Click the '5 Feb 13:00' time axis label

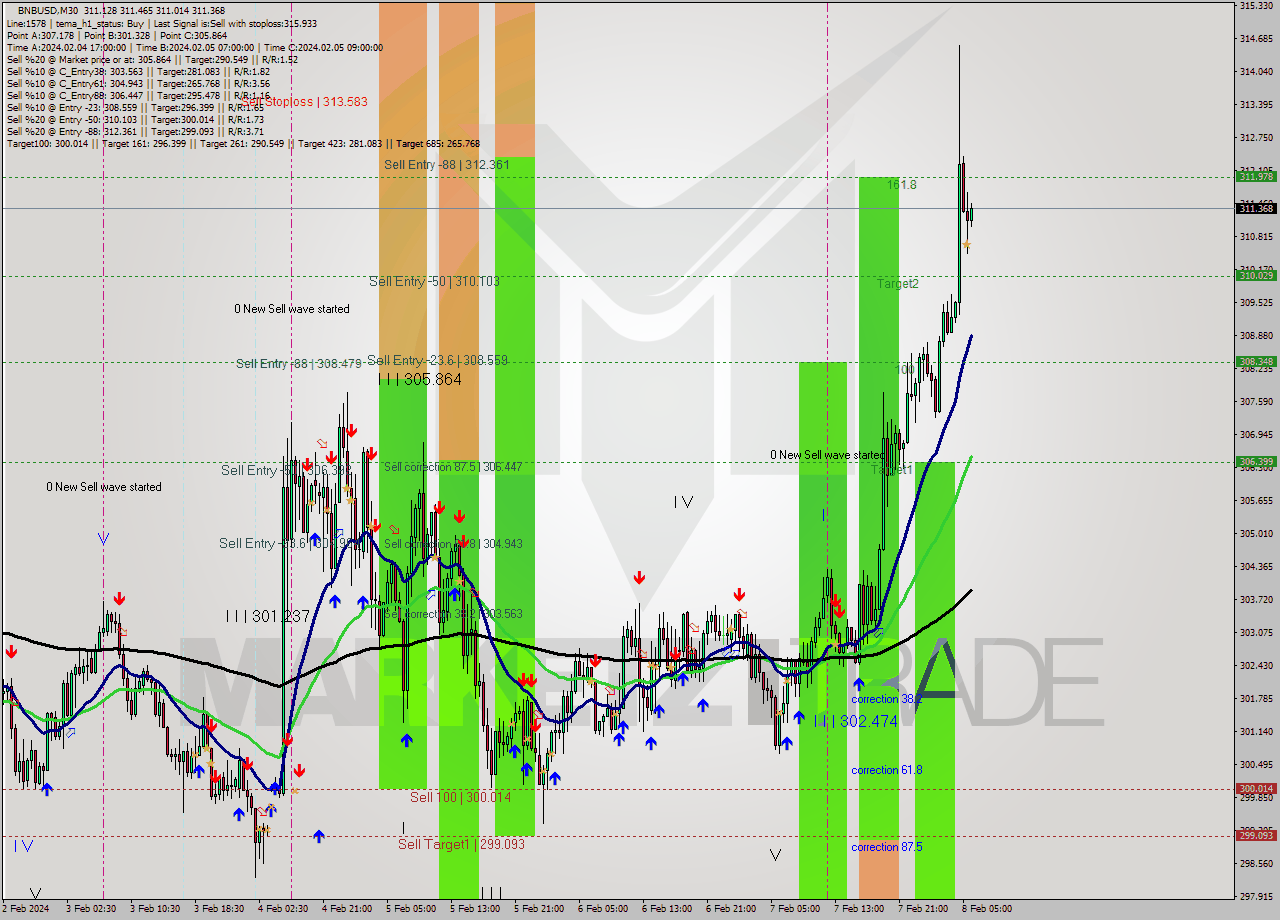coord(475,909)
